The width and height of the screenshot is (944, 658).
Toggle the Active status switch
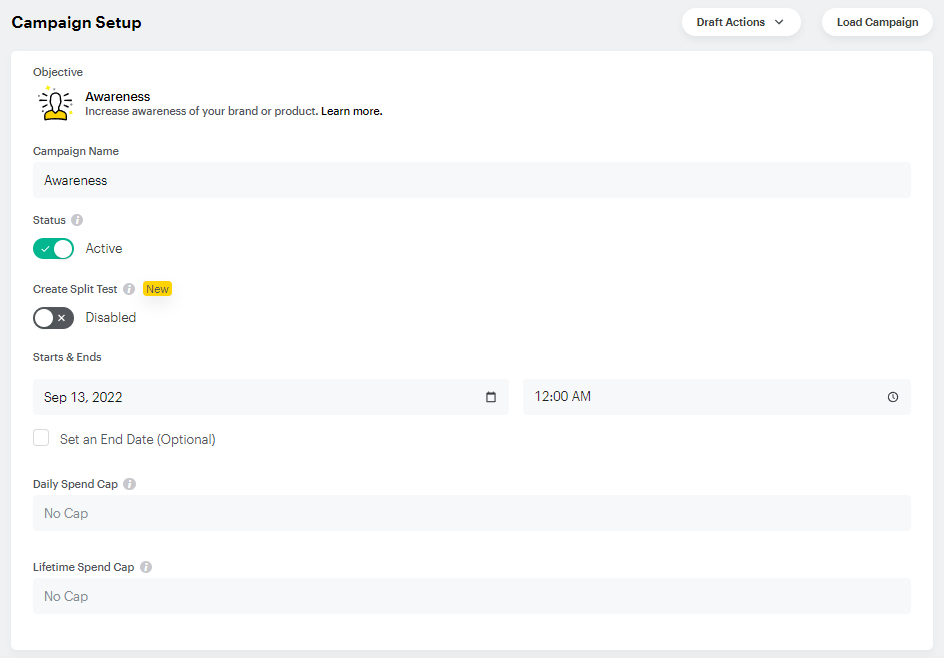tap(54, 249)
